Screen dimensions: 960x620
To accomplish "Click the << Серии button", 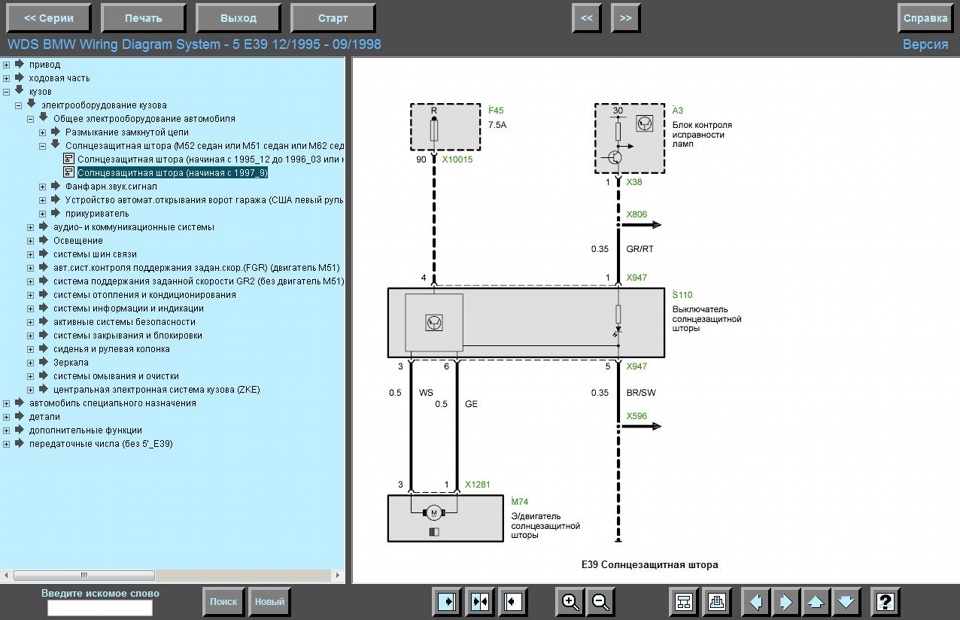I will (x=48, y=18).
